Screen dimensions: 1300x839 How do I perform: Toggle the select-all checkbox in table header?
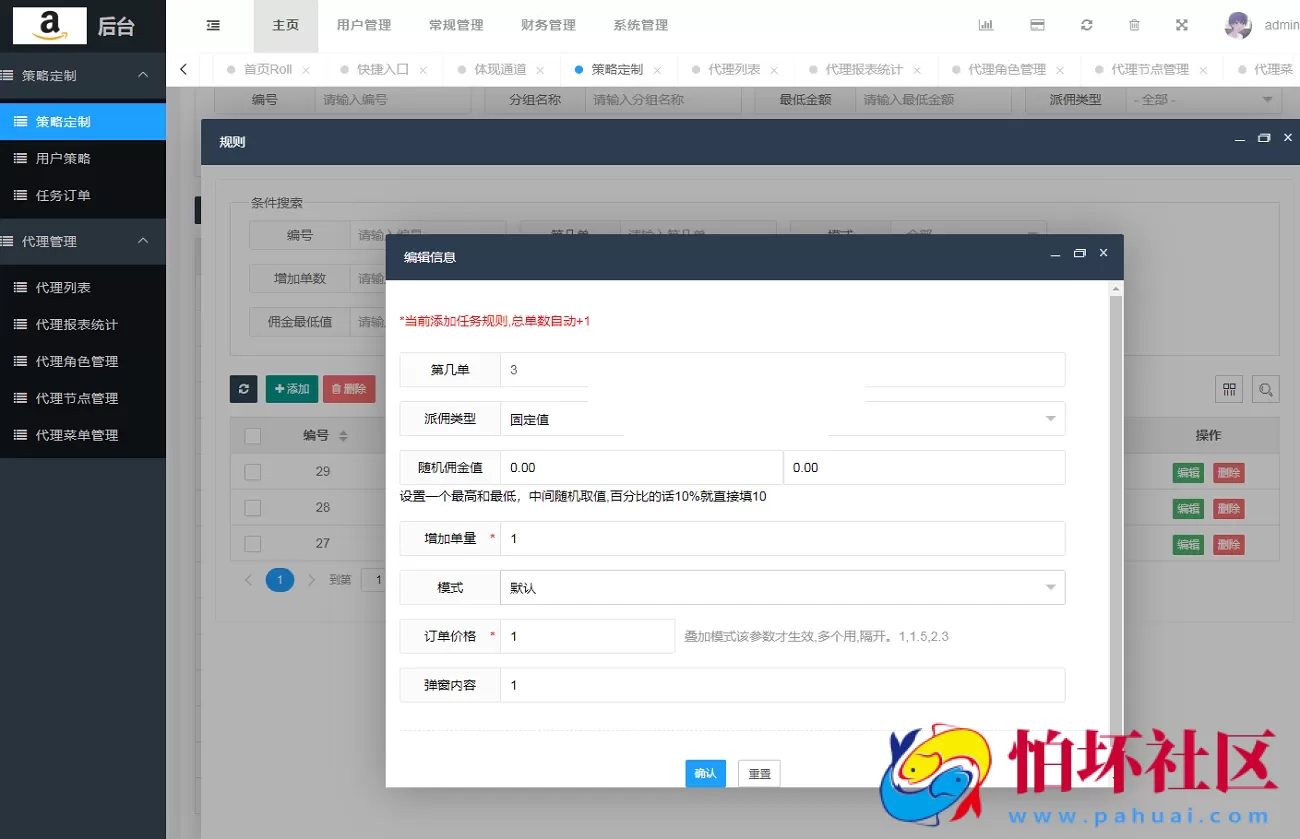(252, 435)
